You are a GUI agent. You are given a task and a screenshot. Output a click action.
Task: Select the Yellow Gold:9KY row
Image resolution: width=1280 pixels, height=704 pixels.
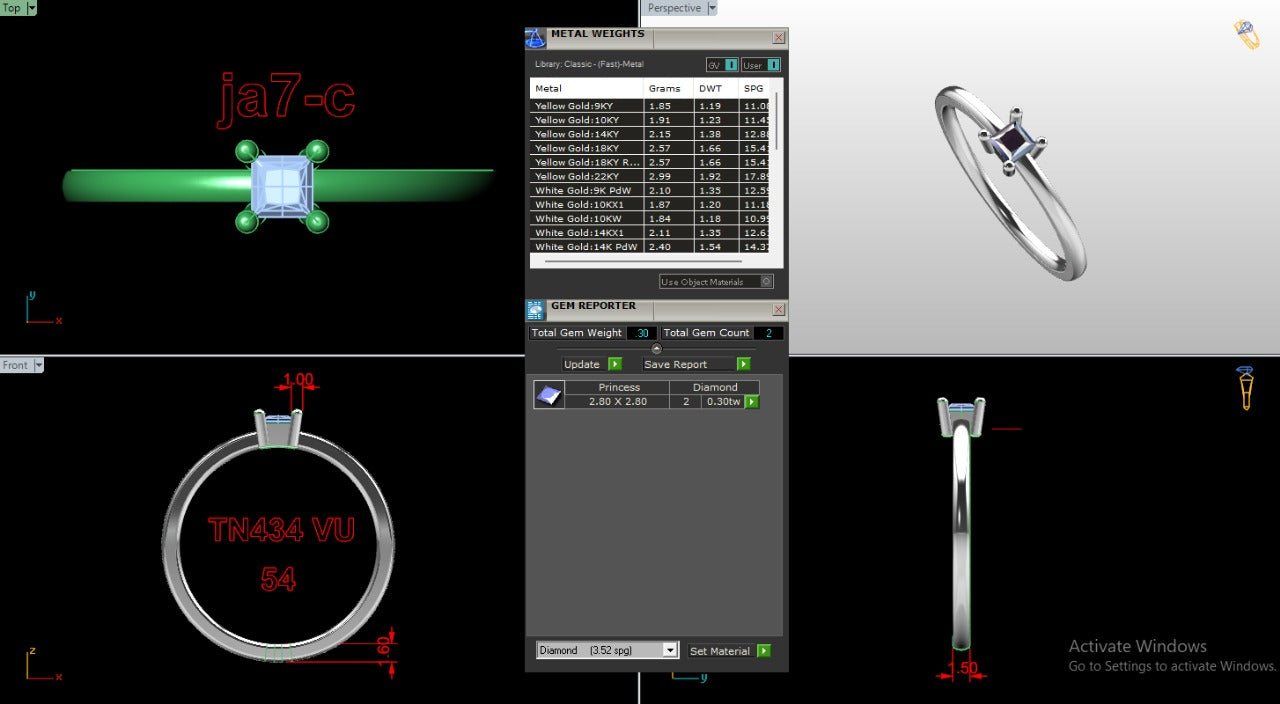click(650, 105)
